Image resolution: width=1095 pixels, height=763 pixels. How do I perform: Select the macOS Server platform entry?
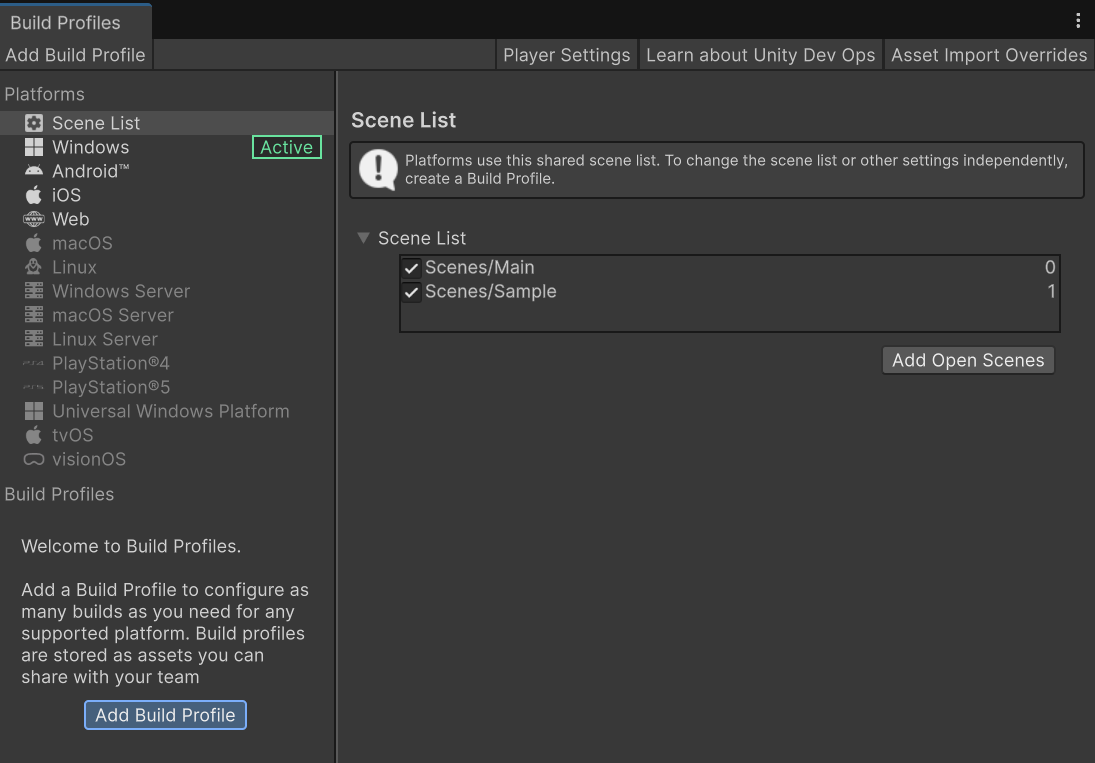click(x=167, y=315)
